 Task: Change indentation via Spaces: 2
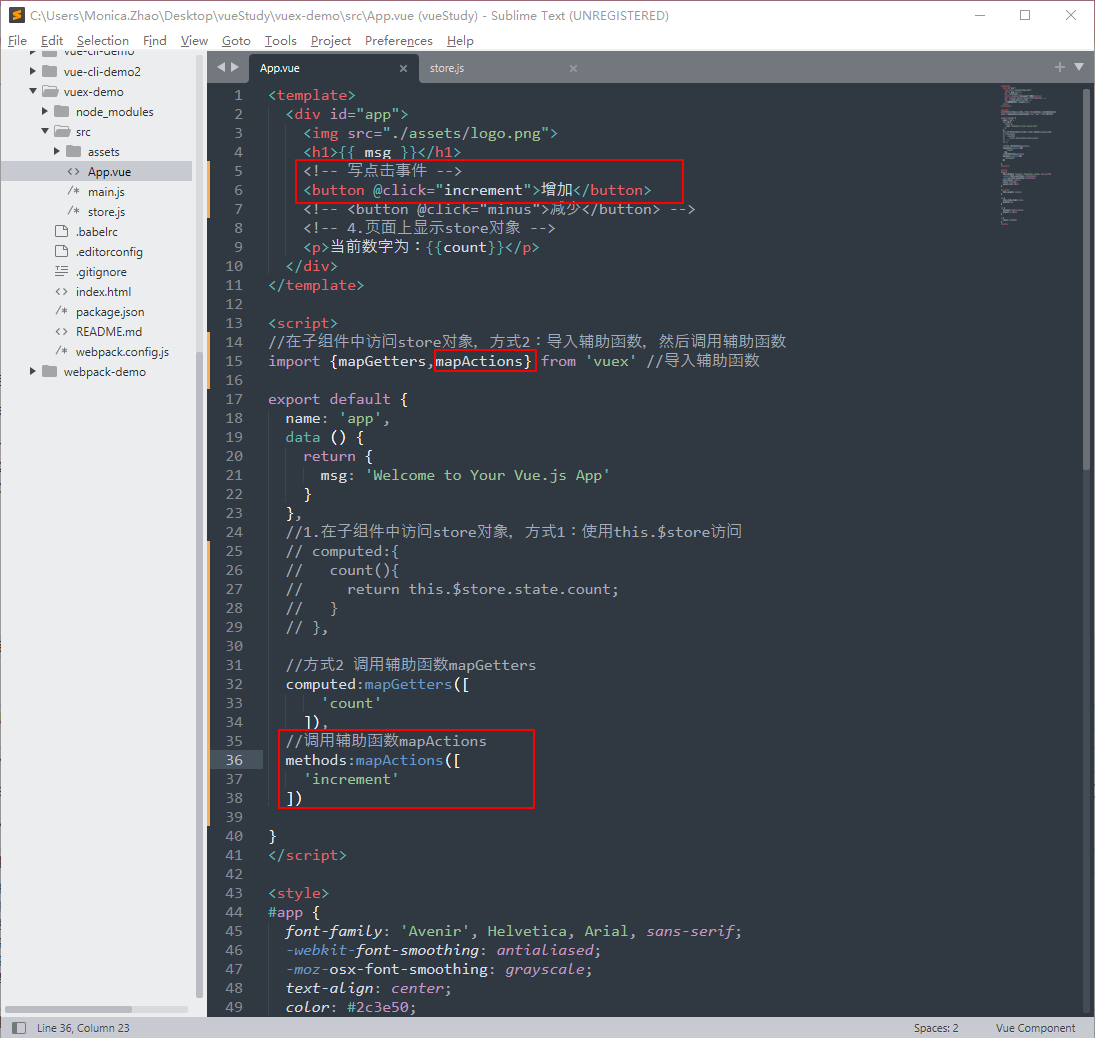936,1028
